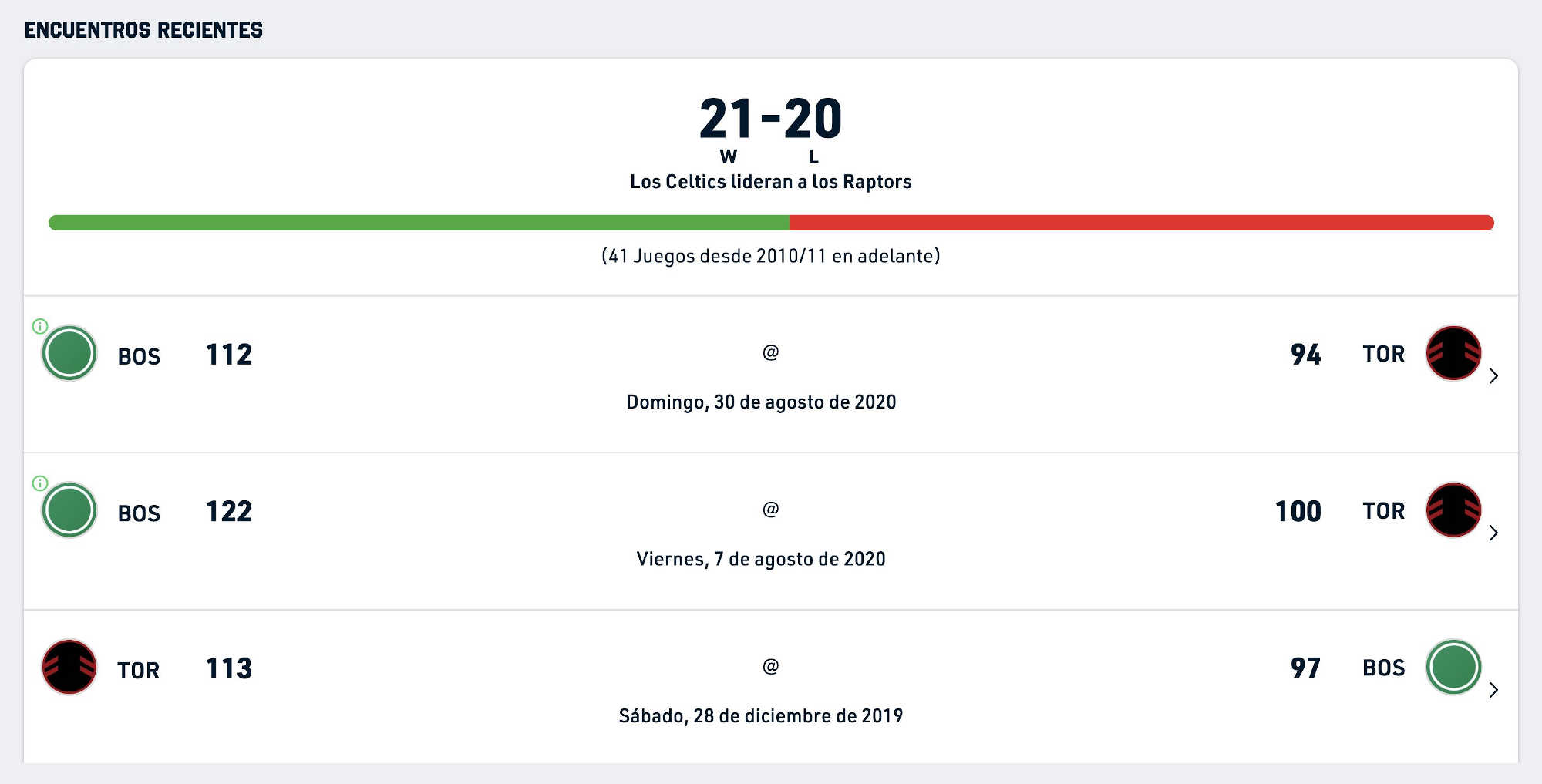Click Raptors logo in December 28 game
This screenshot has height=784, width=1542.
coord(69,667)
